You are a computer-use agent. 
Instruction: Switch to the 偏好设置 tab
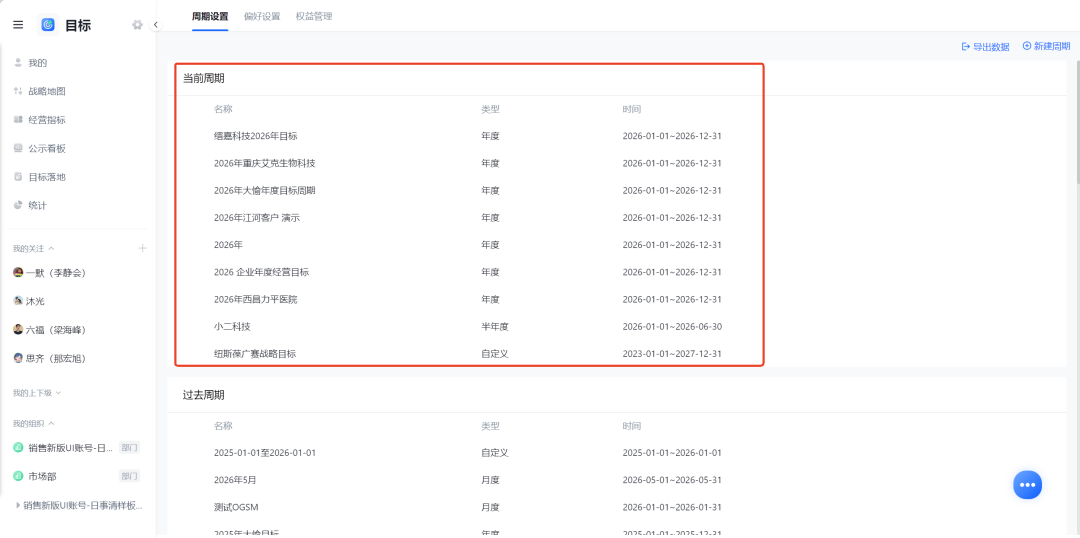click(262, 16)
